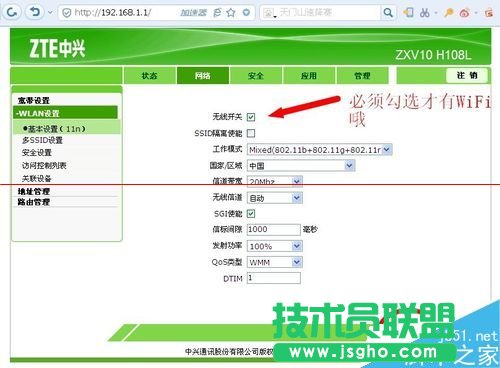This screenshot has height=368, width=500.
Task: Toggle the SGI使能 checkbox
Action: point(251,214)
